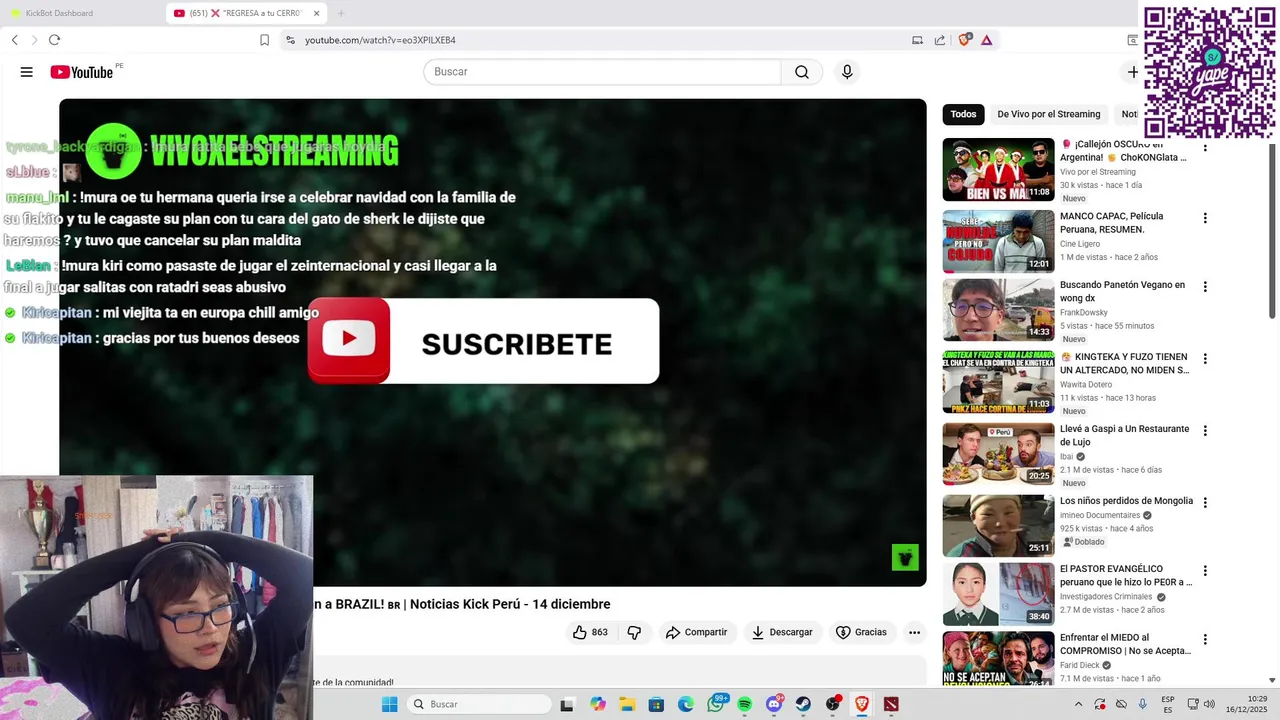Screen dimensions: 1280x720
Task: Open Brave Shields lion icon
Action: pyautogui.click(x=964, y=40)
